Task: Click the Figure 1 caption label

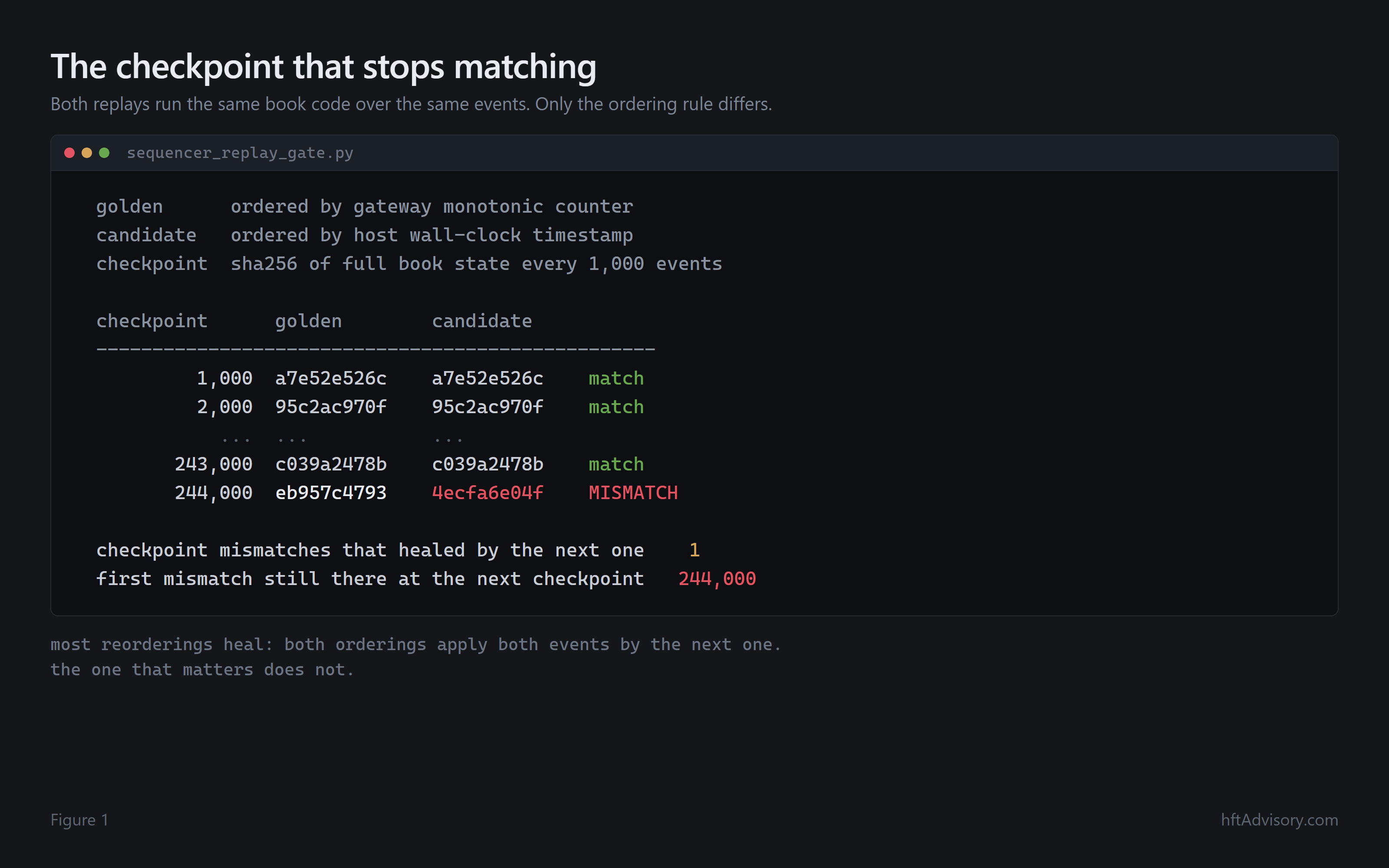Action: click(x=79, y=820)
